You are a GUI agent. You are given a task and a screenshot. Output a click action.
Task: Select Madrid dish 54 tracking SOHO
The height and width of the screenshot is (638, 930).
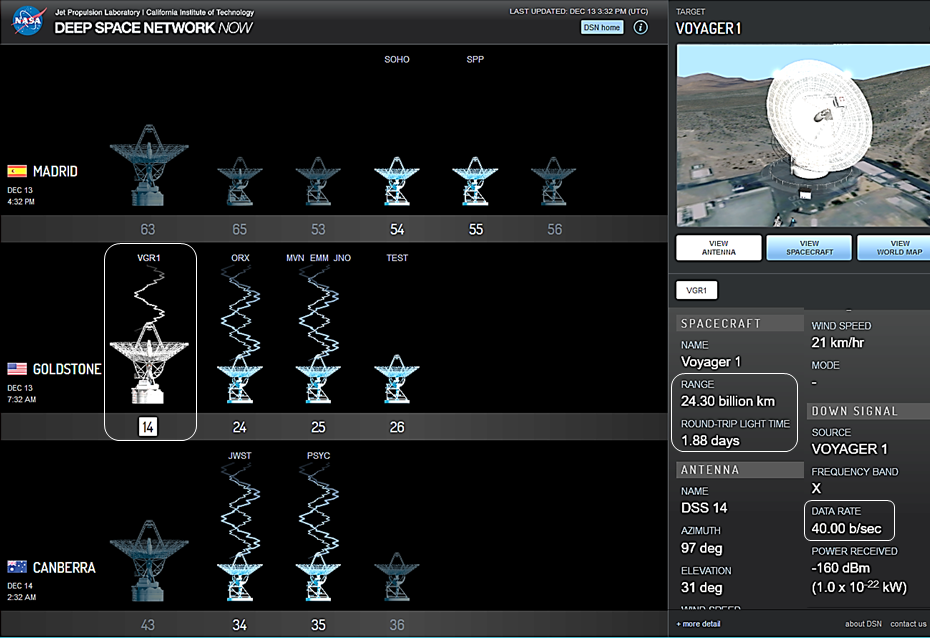pos(397,182)
